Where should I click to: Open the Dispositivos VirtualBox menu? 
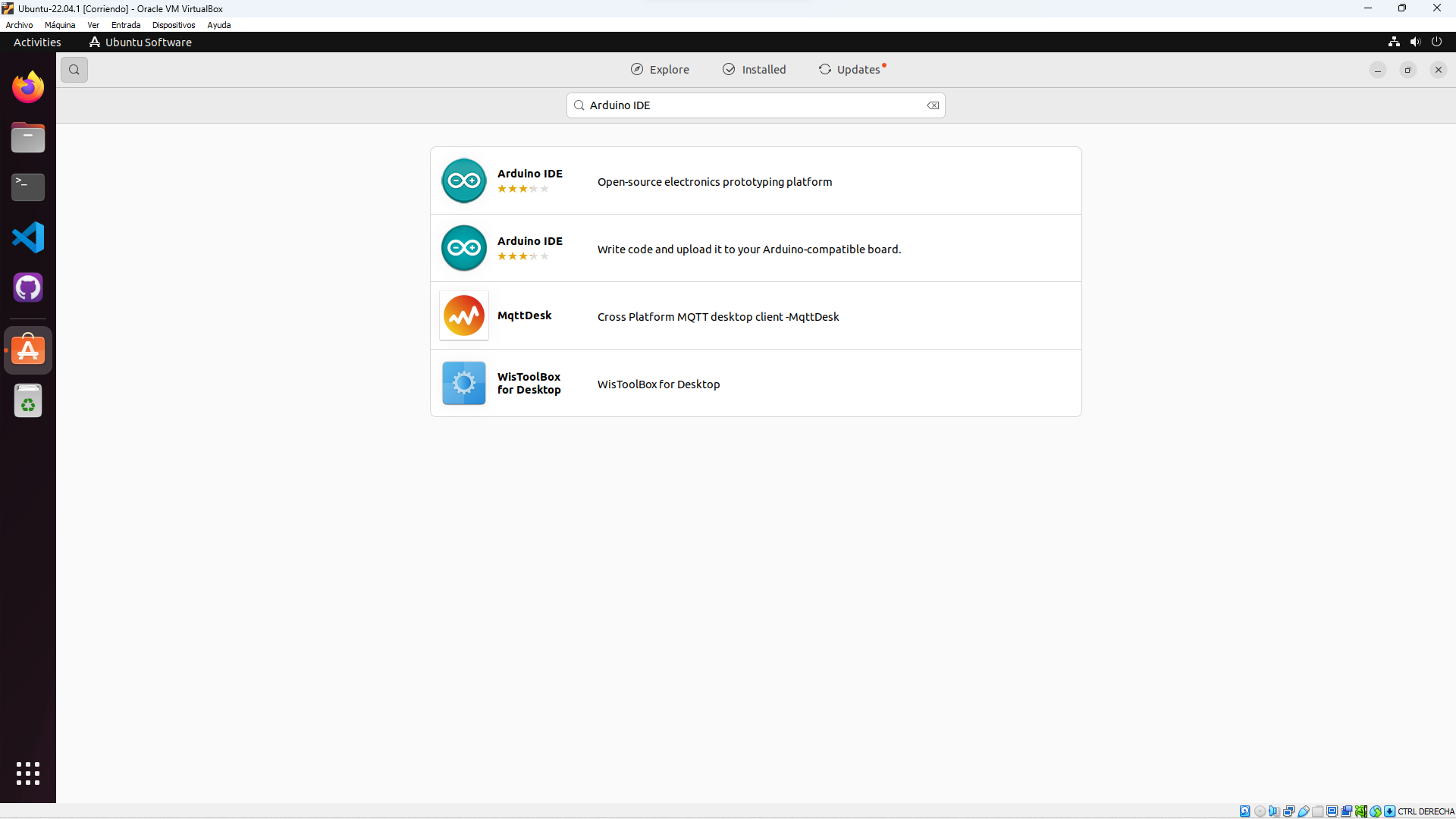point(174,25)
